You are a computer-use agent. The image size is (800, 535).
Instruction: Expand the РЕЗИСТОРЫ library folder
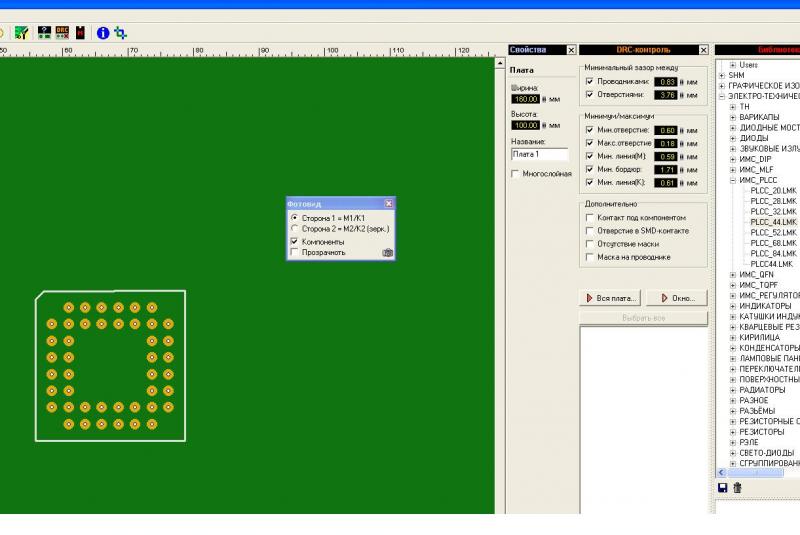coord(732,432)
